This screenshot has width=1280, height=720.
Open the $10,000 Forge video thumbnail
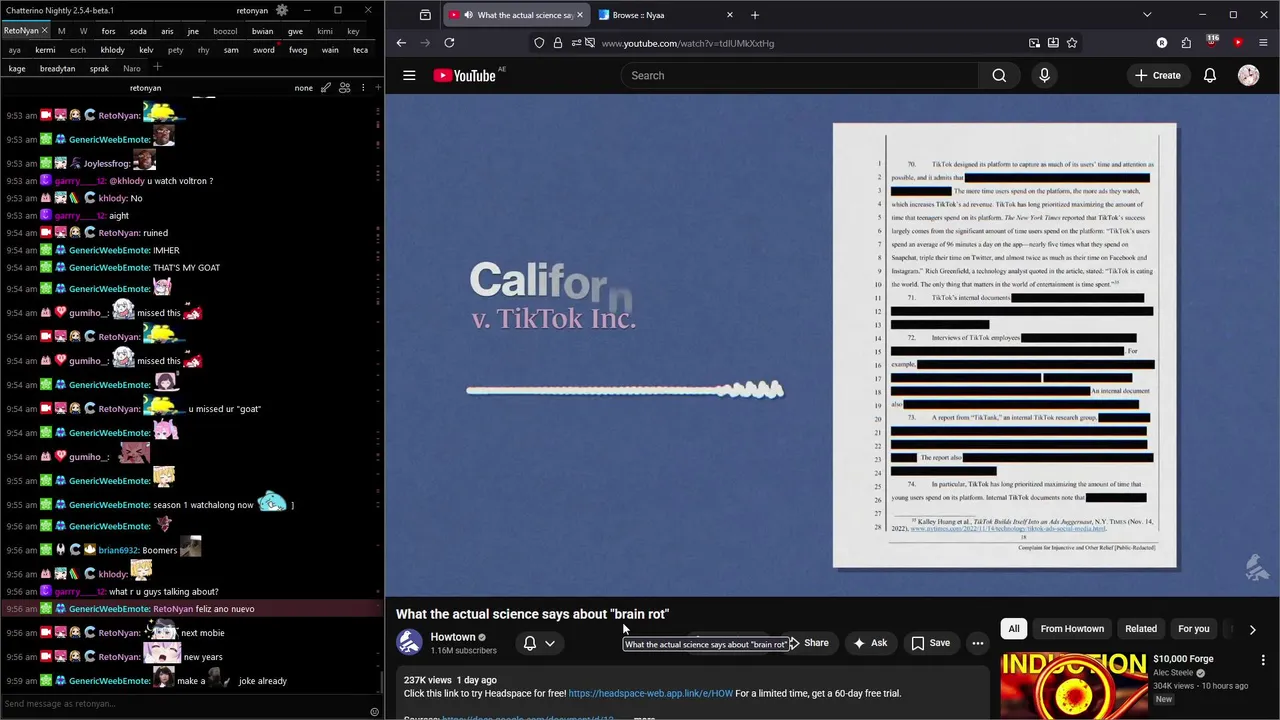pos(1074,686)
